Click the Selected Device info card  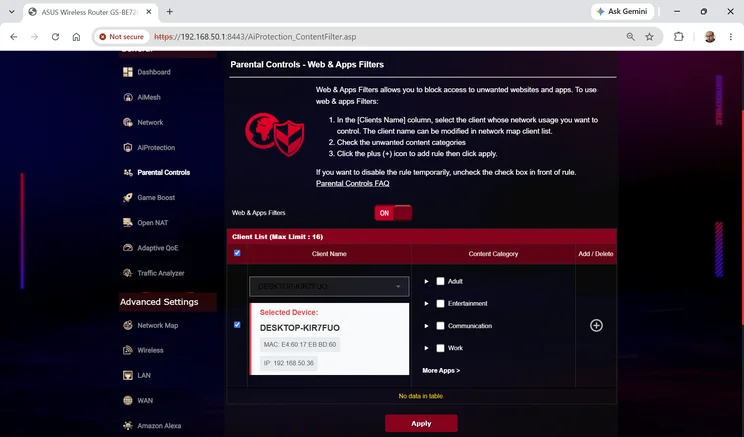click(329, 339)
